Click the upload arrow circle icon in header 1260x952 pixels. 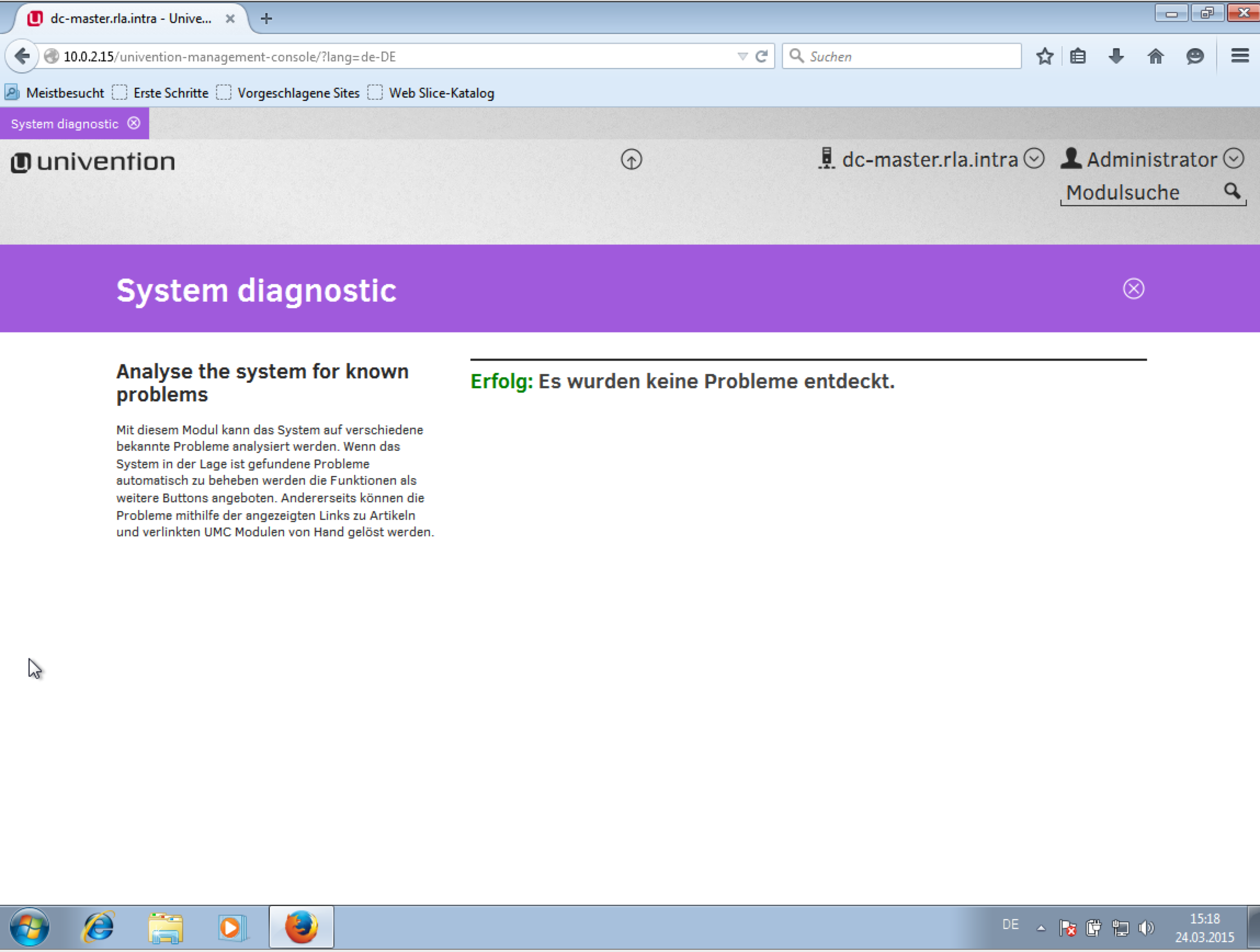tap(631, 160)
